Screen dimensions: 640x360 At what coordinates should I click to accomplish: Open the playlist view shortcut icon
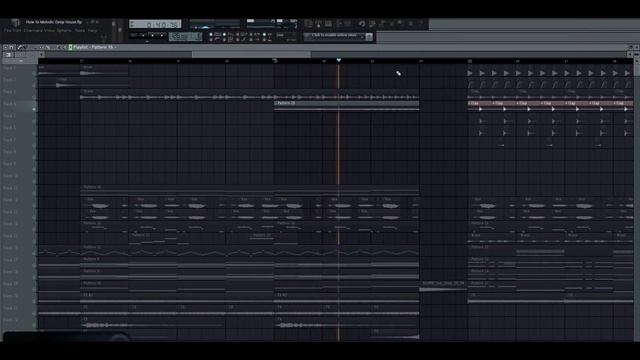(x=309, y=24)
